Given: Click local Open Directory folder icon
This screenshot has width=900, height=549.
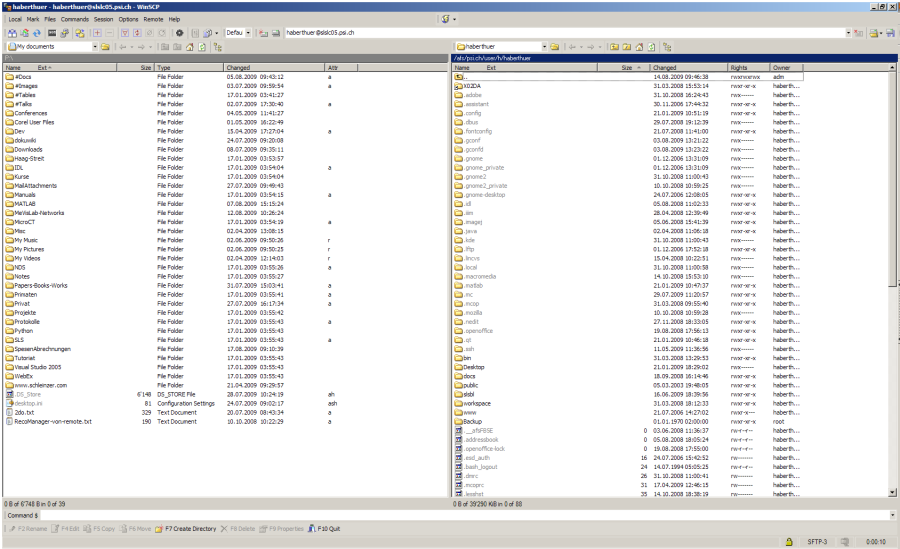Looking at the screenshot, I should click(106, 47).
